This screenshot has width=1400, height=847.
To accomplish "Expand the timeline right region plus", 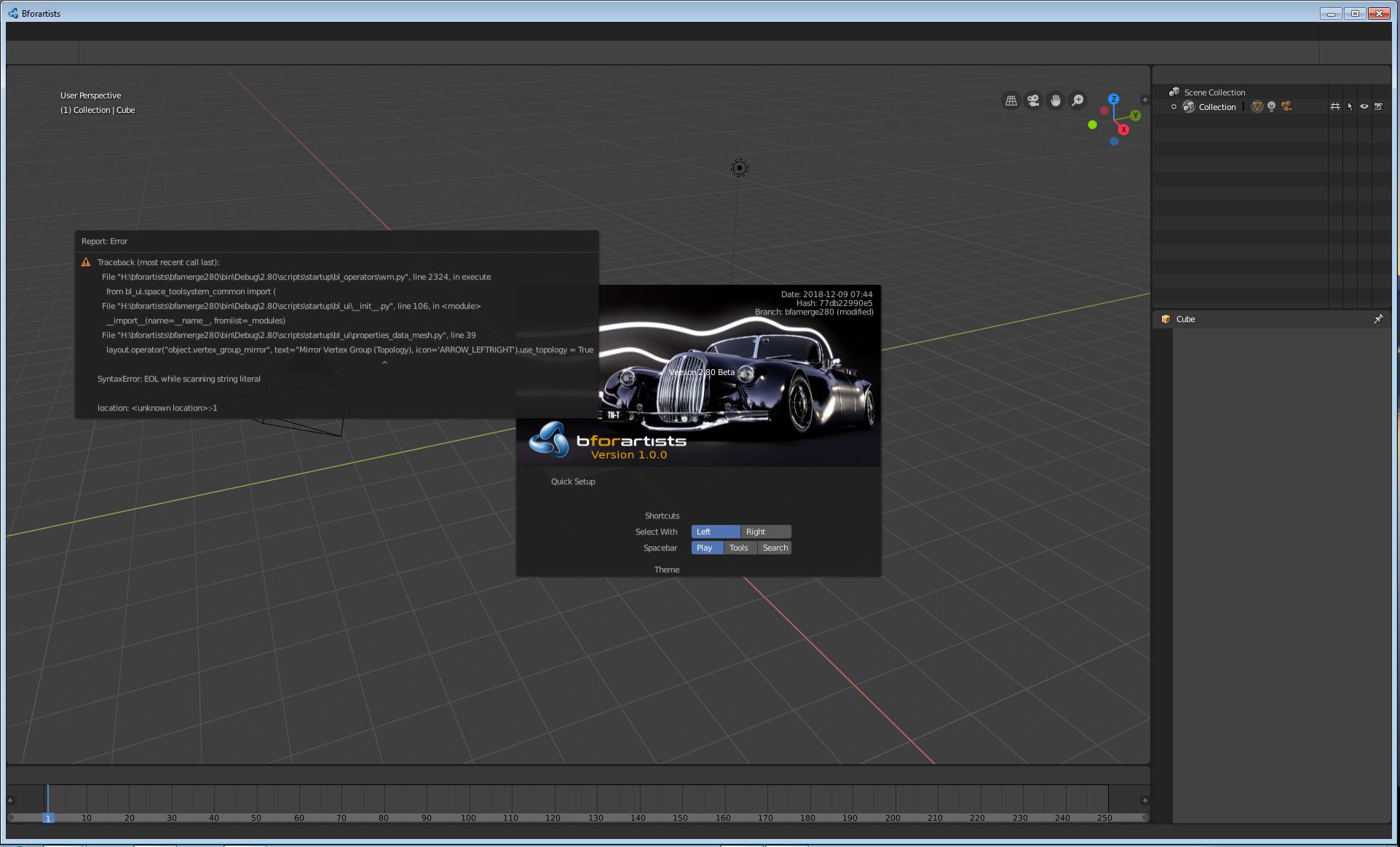I will [1144, 800].
